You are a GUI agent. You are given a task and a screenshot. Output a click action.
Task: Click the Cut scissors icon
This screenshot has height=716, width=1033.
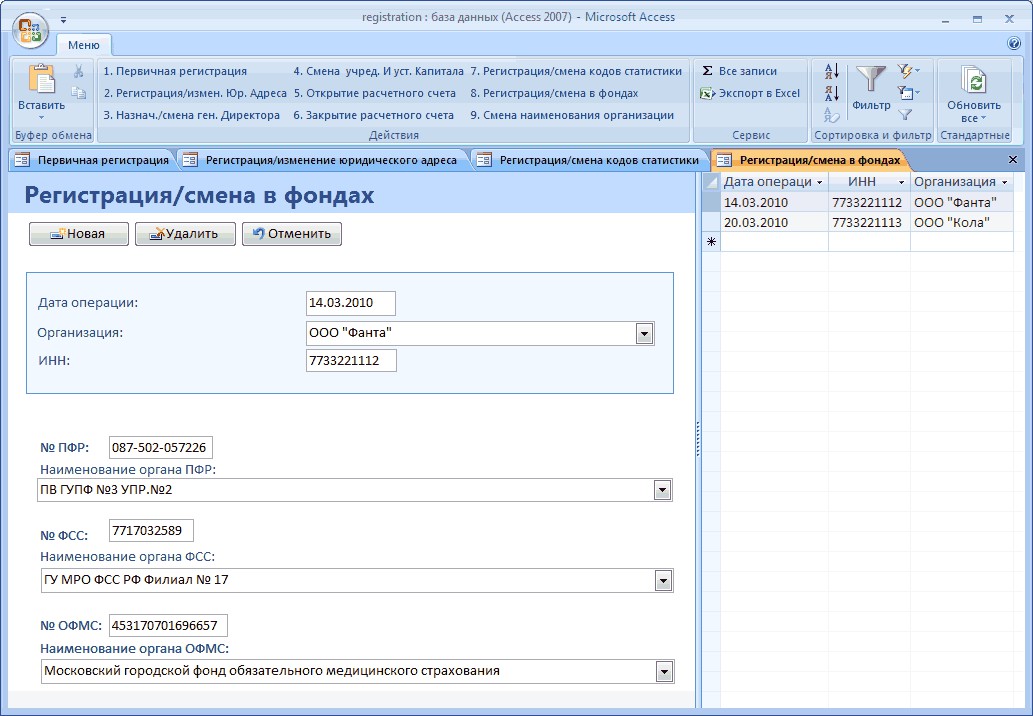[x=78, y=71]
